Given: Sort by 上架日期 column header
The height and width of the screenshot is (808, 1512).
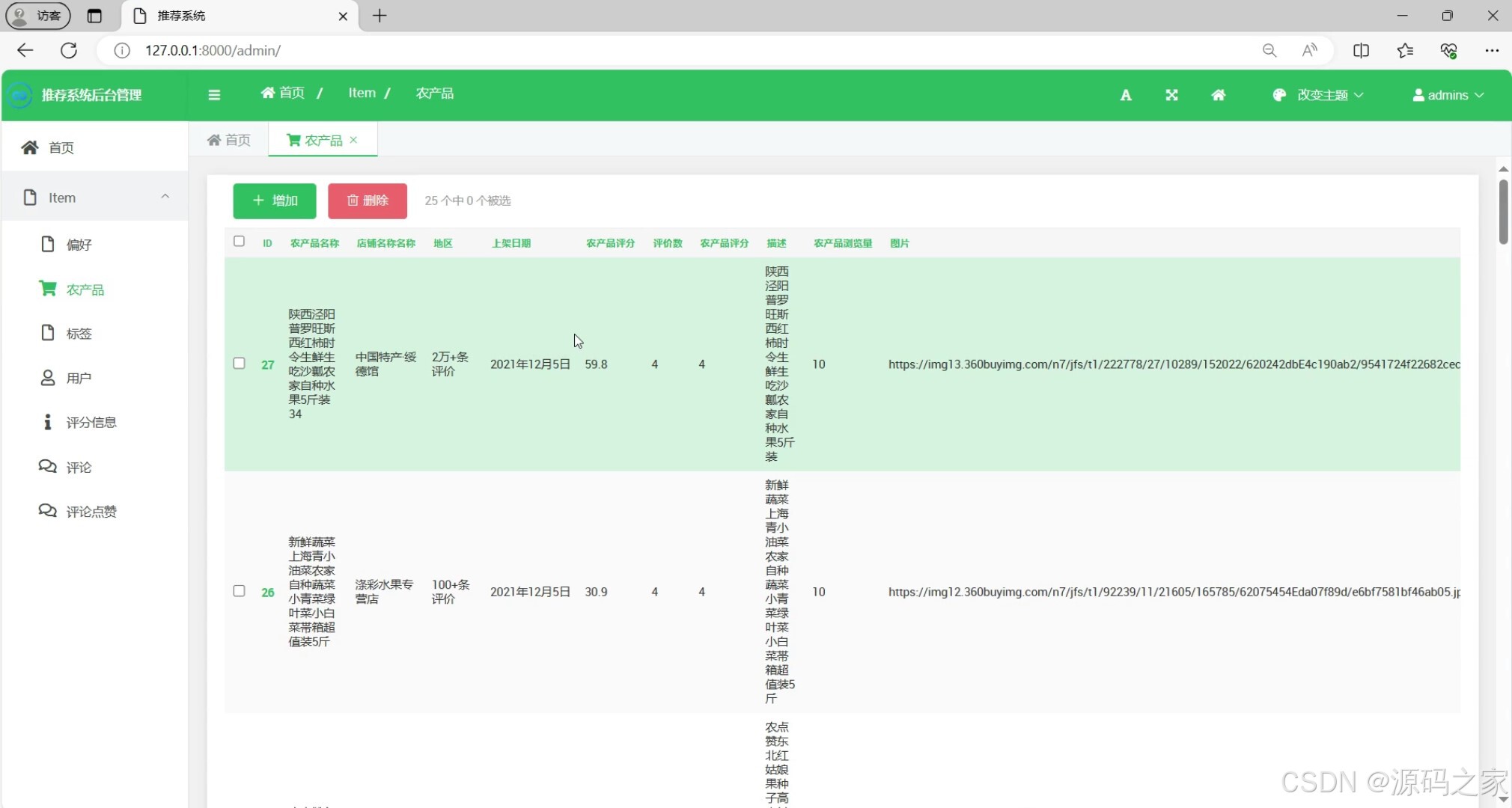Looking at the screenshot, I should pyautogui.click(x=511, y=243).
